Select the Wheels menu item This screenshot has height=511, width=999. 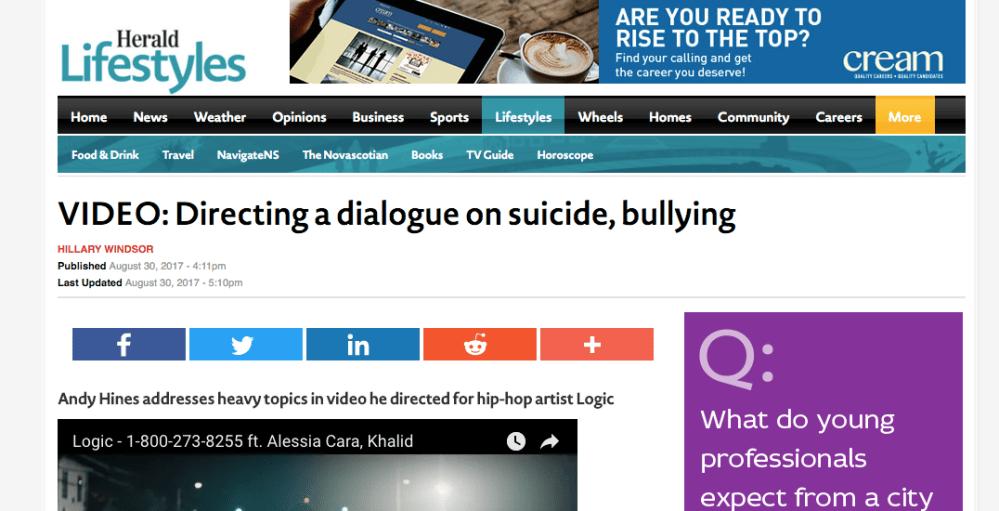(600, 117)
